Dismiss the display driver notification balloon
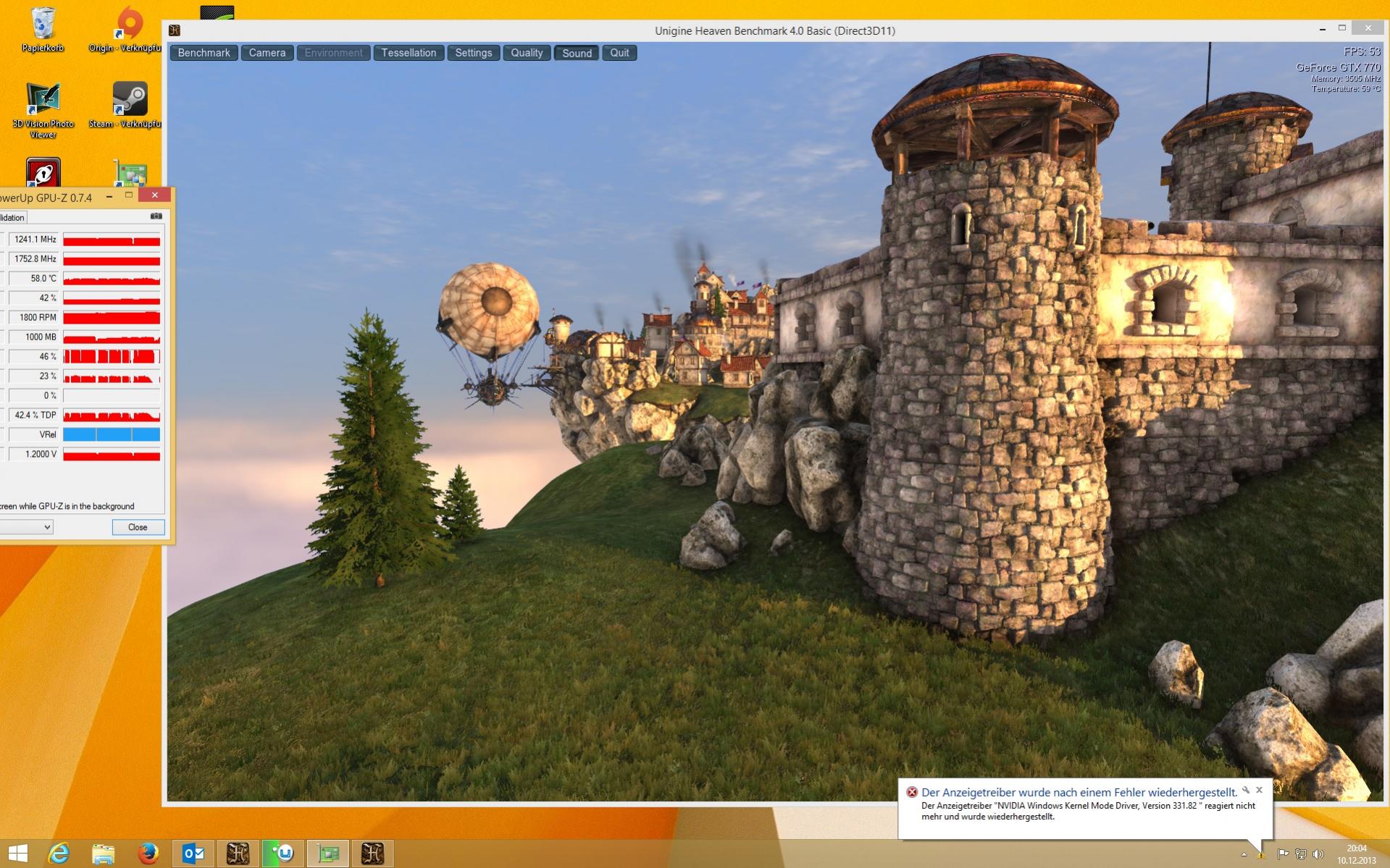Viewport: 1390px width, 868px height. click(1259, 790)
